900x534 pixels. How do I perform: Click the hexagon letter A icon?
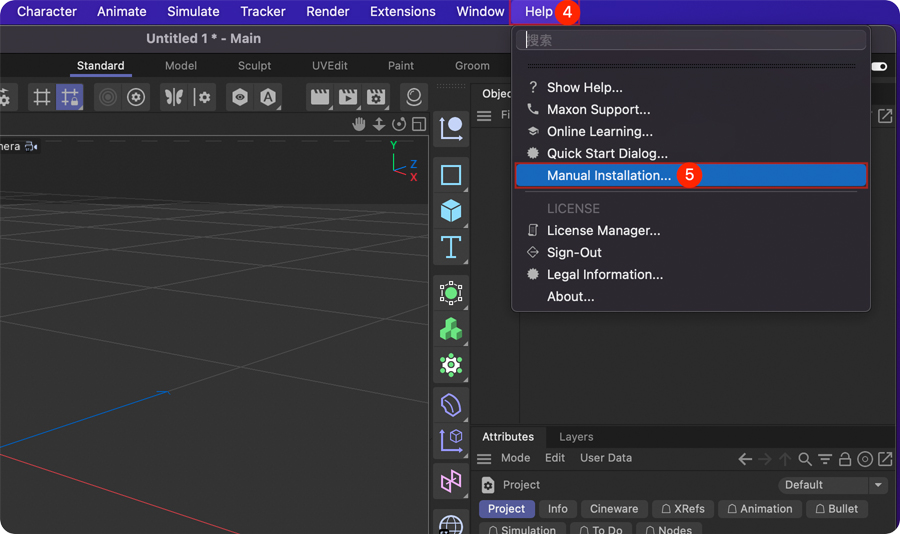point(268,97)
